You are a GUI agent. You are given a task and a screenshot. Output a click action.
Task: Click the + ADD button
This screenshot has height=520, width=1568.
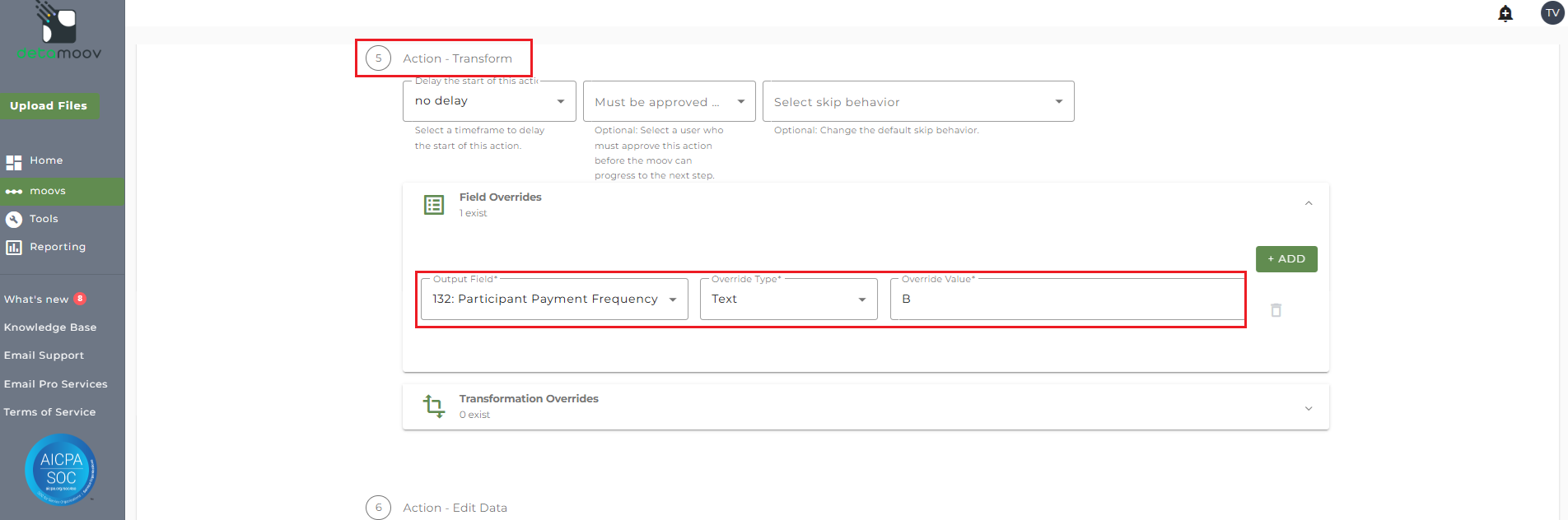pos(1286,259)
